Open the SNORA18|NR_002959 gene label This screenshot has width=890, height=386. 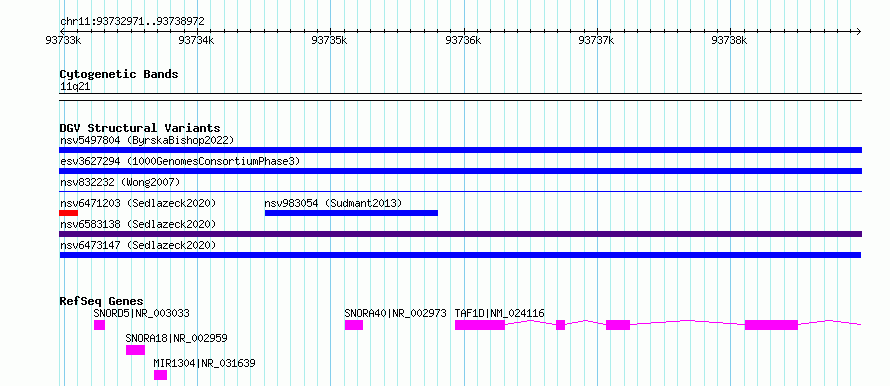[x=176, y=338]
